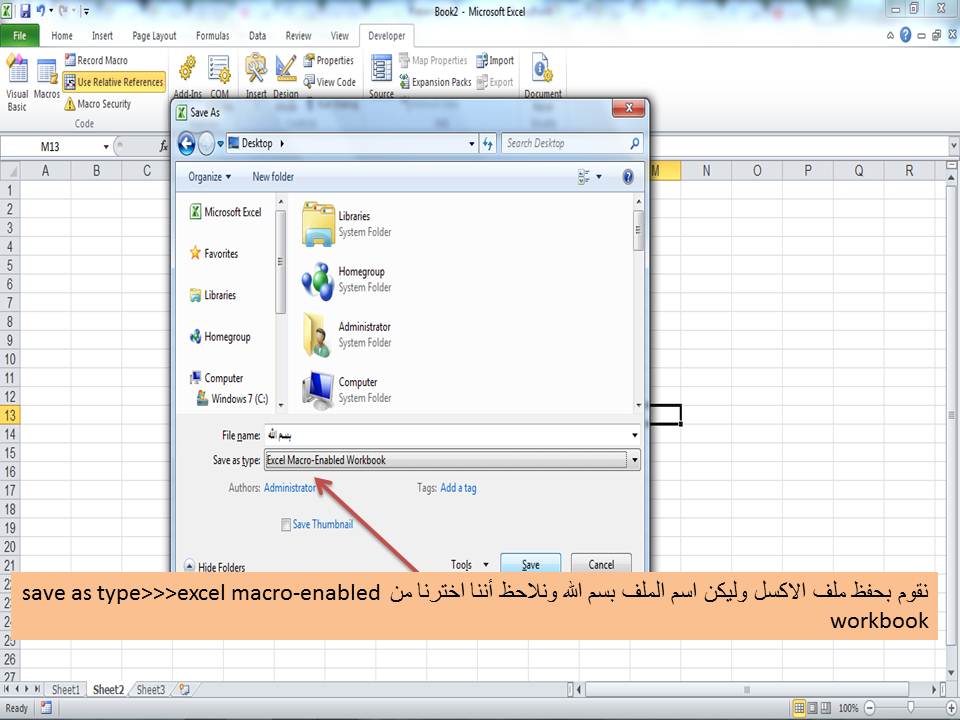960x720 pixels.
Task: Open control Properties
Action: 329,60
